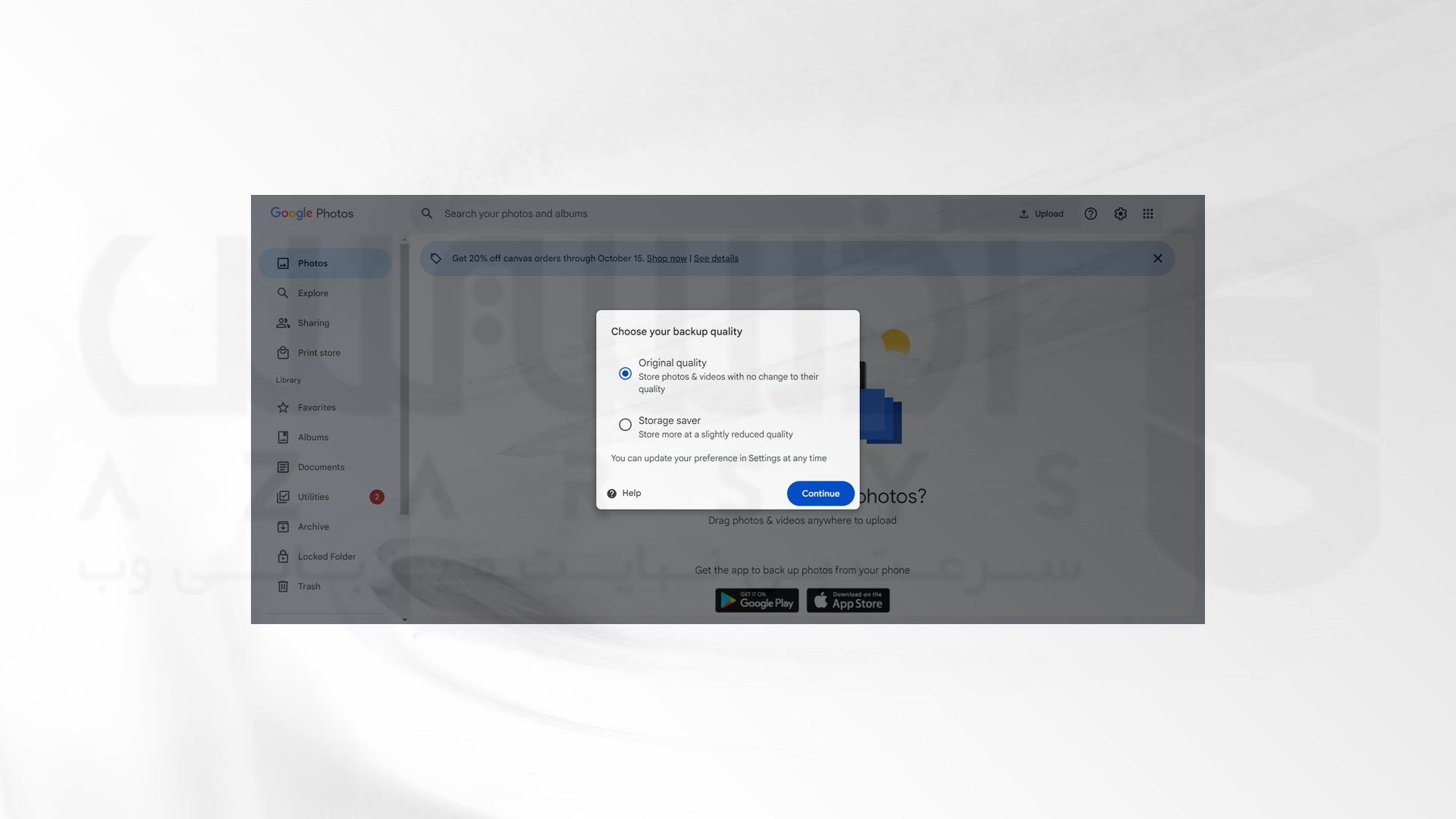Viewport: 1456px width, 819px height.
Task: Open the Locked Folder icon
Action: coord(283,557)
